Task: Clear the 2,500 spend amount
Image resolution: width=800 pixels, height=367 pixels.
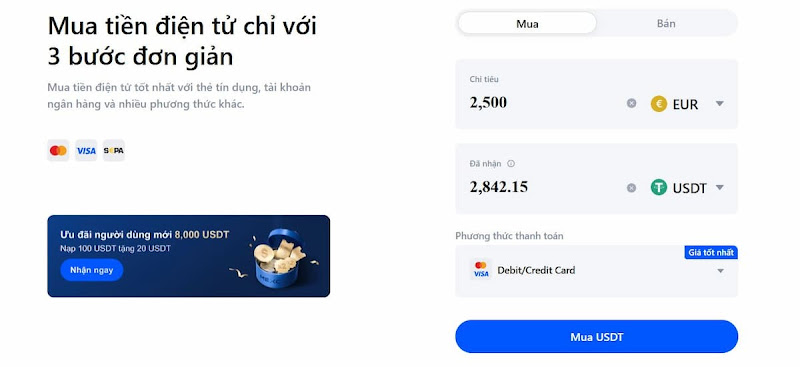Action: [632, 104]
